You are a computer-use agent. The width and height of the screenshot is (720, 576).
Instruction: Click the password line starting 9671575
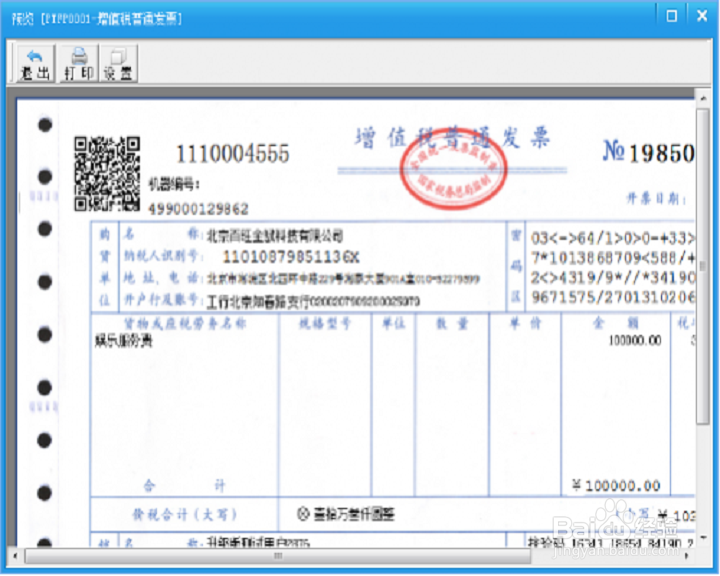613,297
